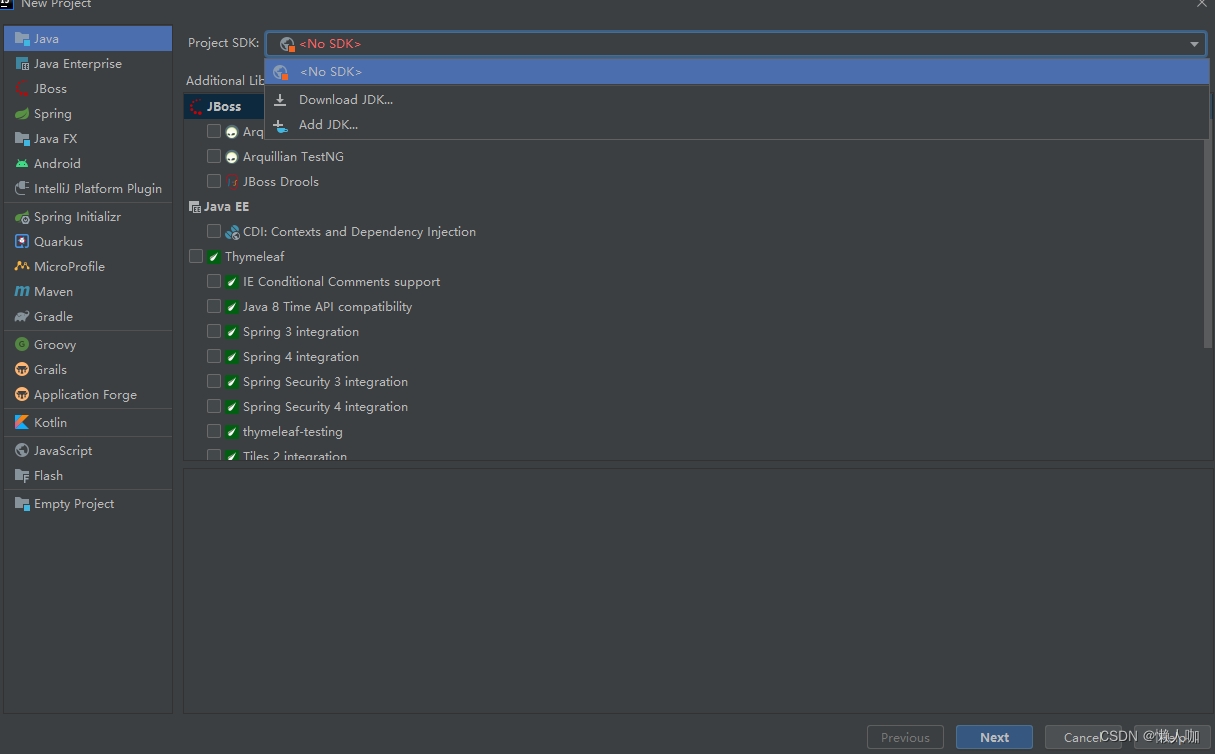Viewport: 1215px width, 754px height.
Task: Click the Java EE group header
Action: (226, 207)
